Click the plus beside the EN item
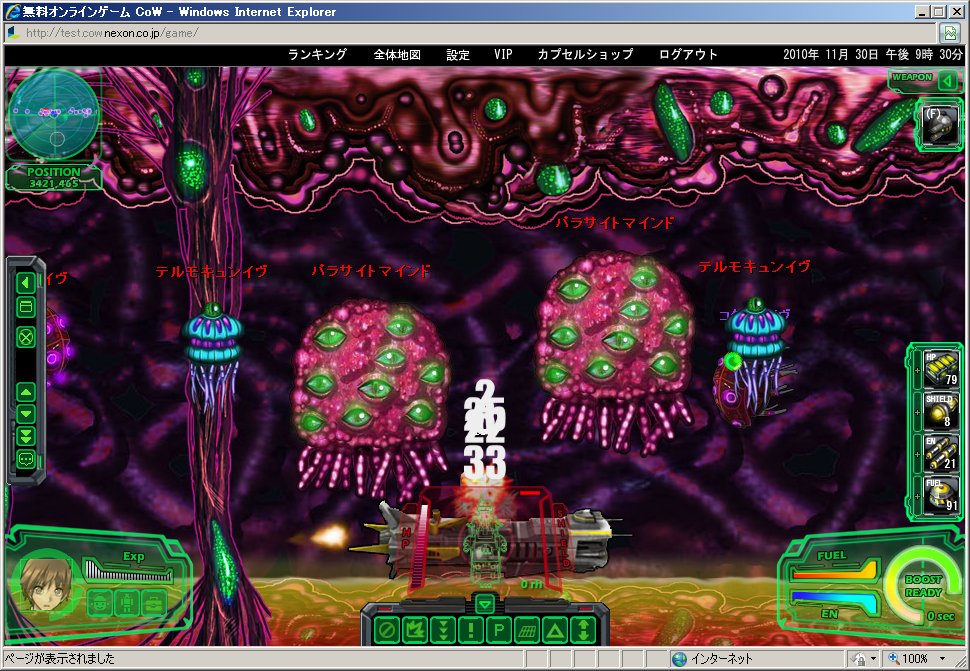Image resolution: width=970 pixels, height=671 pixels. click(917, 454)
